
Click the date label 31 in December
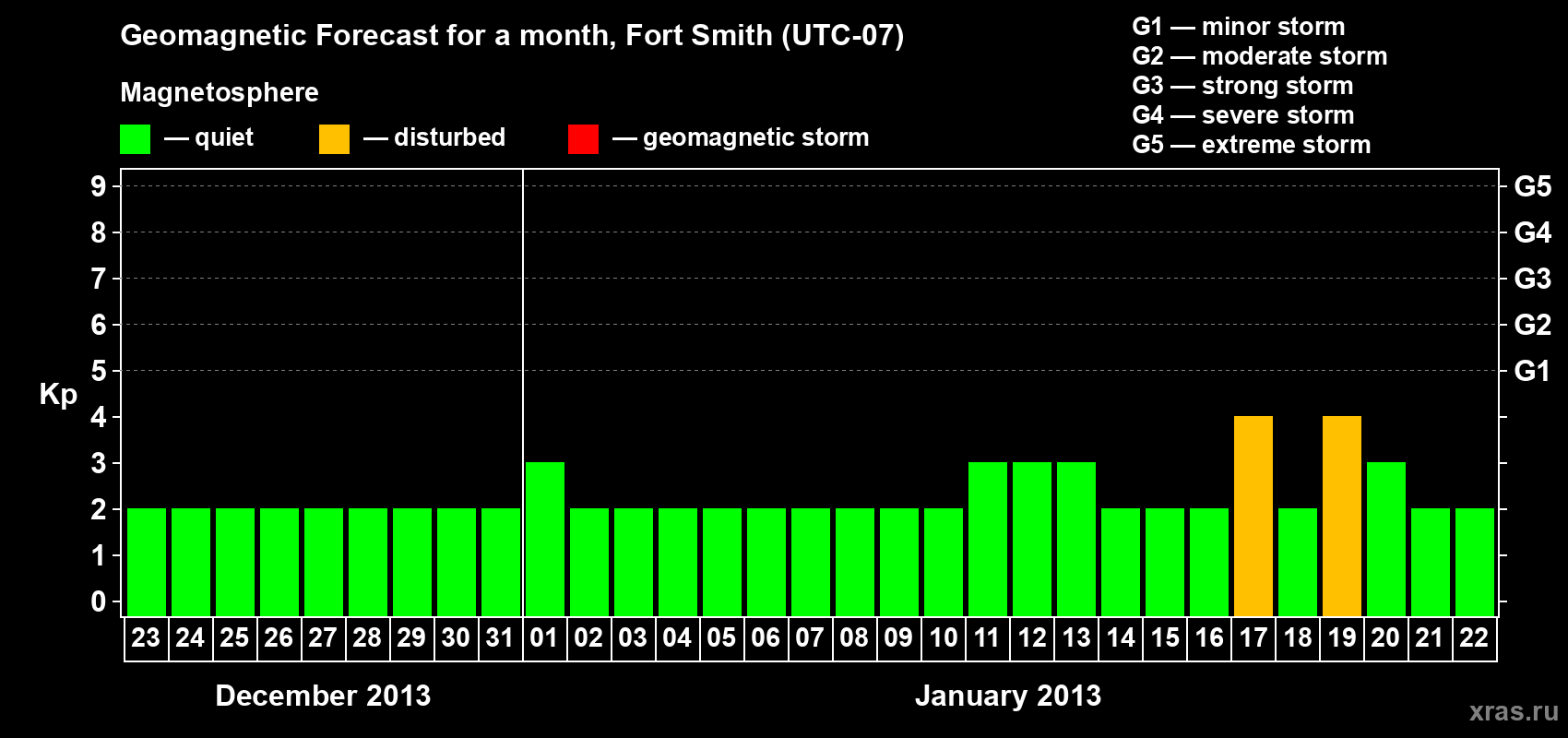coord(500,637)
